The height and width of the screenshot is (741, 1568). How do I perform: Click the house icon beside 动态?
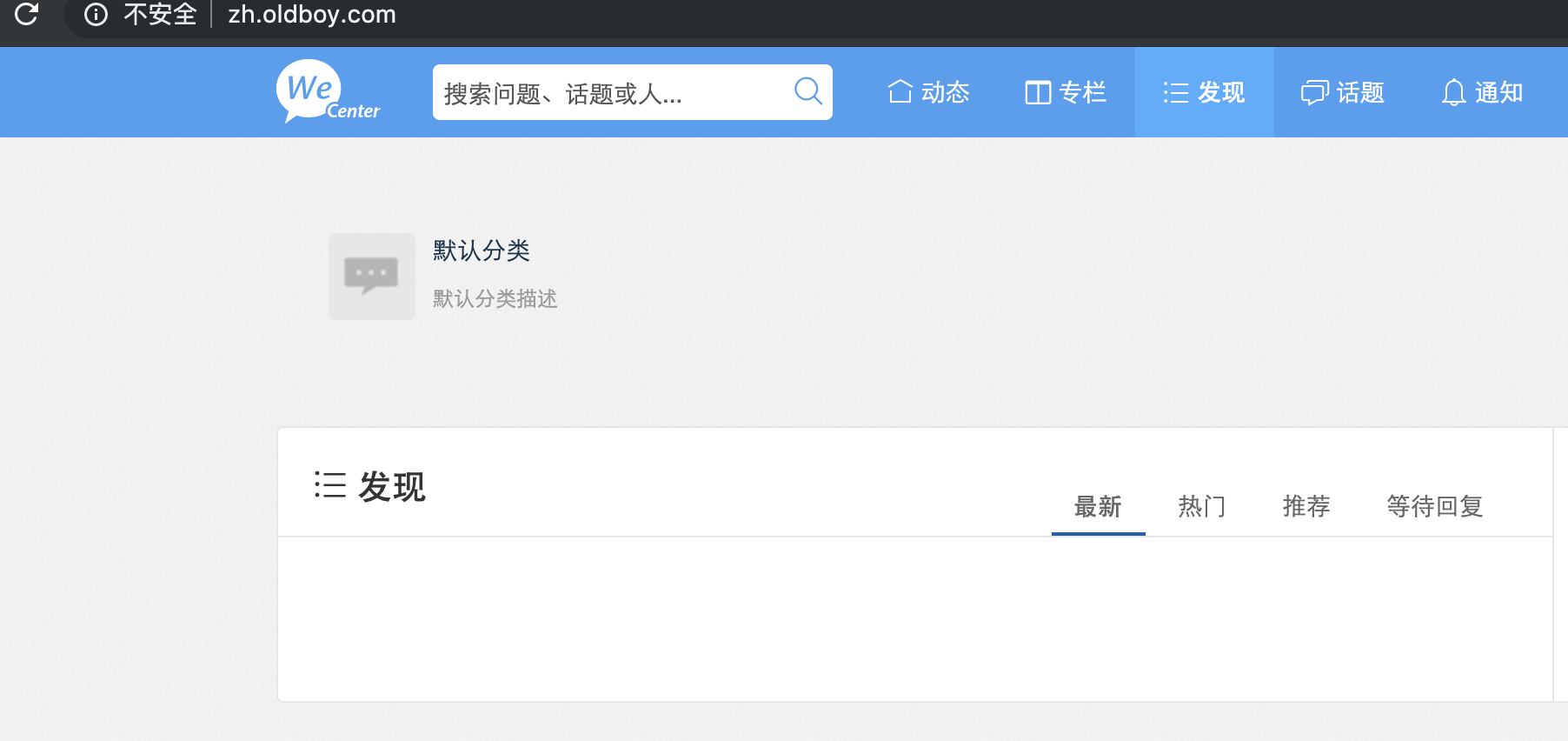[900, 91]
